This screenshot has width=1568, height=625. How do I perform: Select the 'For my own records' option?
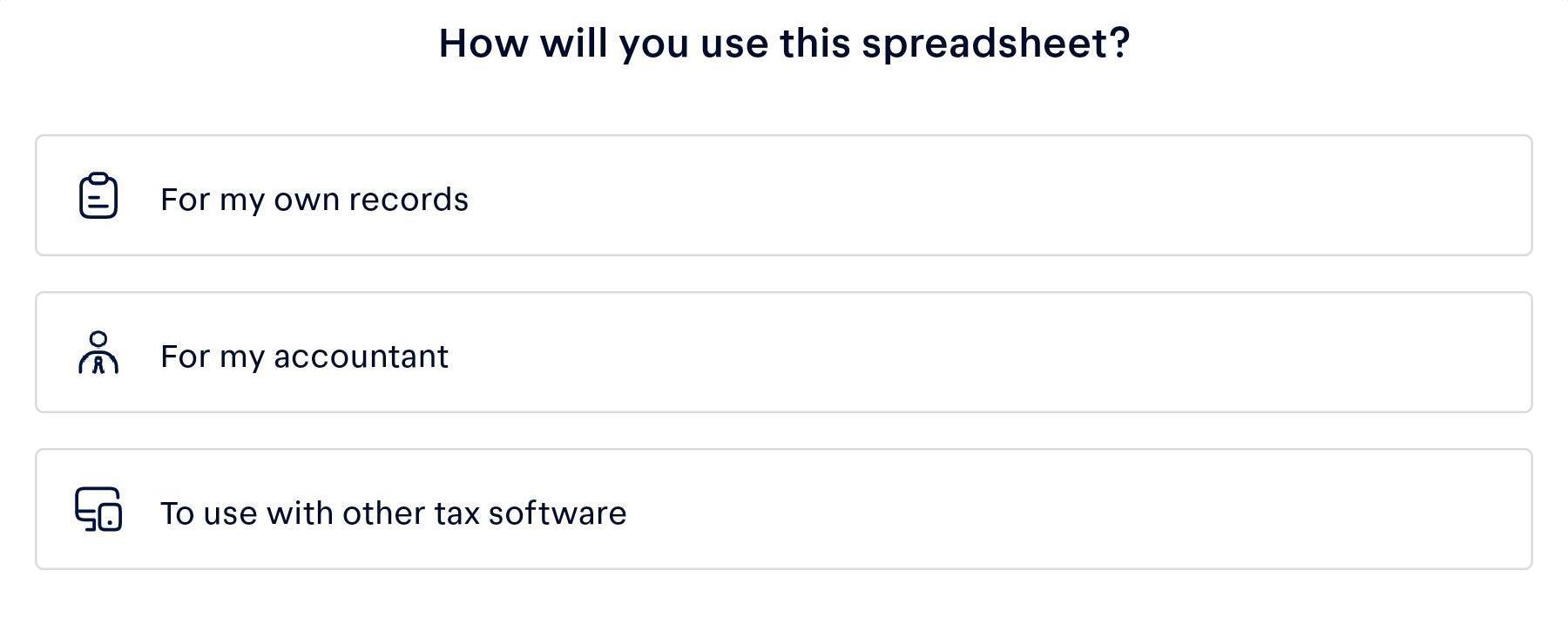point(784,195)
